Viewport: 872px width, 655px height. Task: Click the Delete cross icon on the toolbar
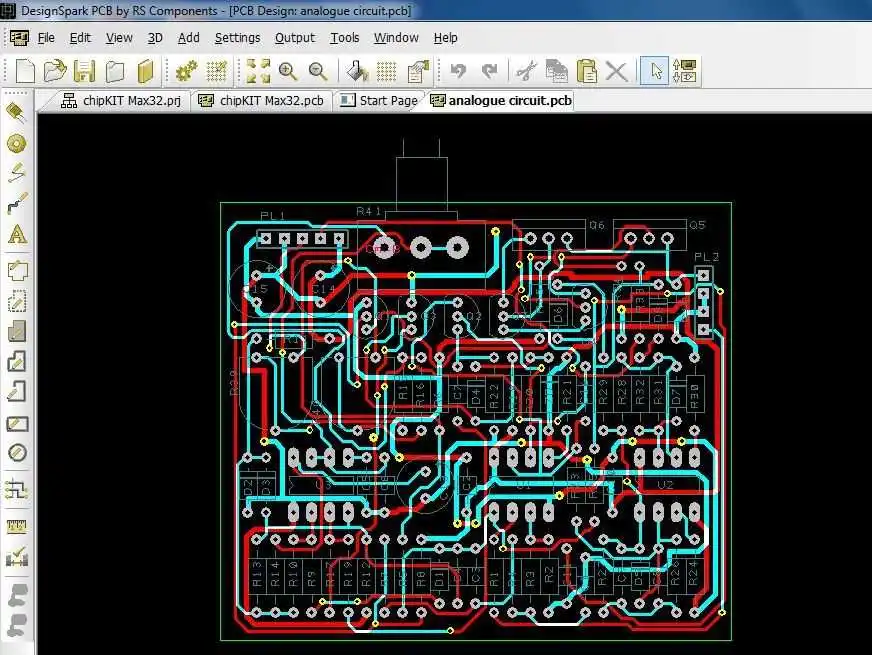(x=616, y=70)
